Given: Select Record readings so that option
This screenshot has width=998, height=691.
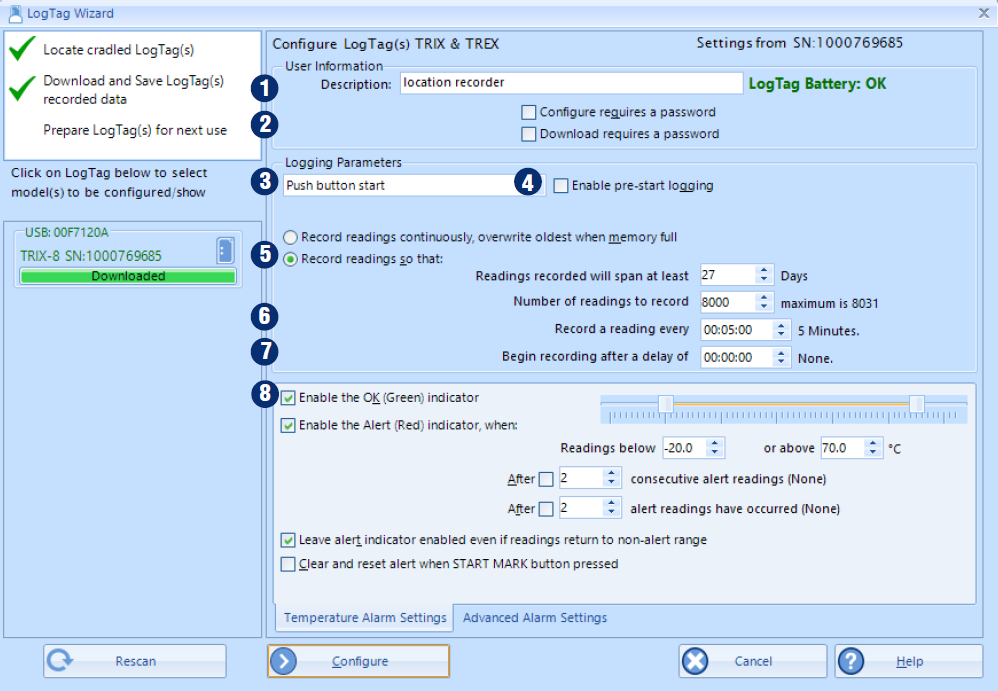Looking at the screenshot, I should (x=290, y=259).
